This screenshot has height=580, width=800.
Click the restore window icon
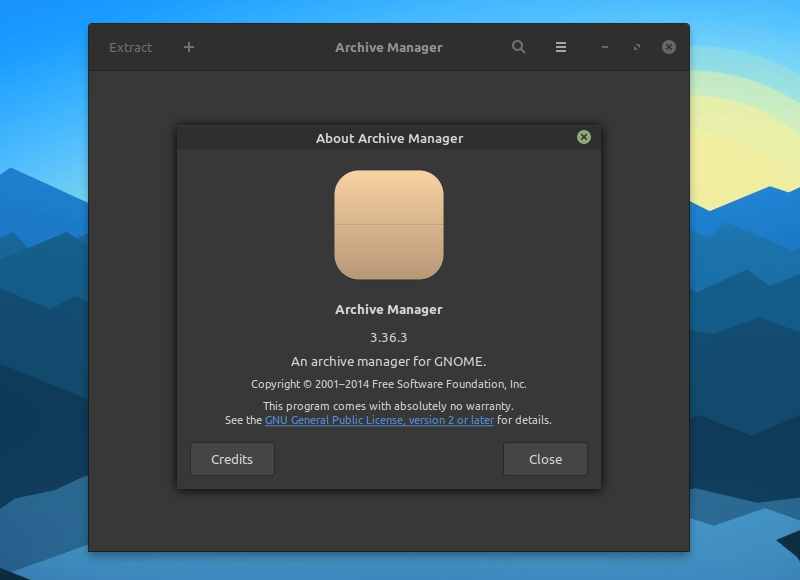pyautogui.click(x=636, y=47)
